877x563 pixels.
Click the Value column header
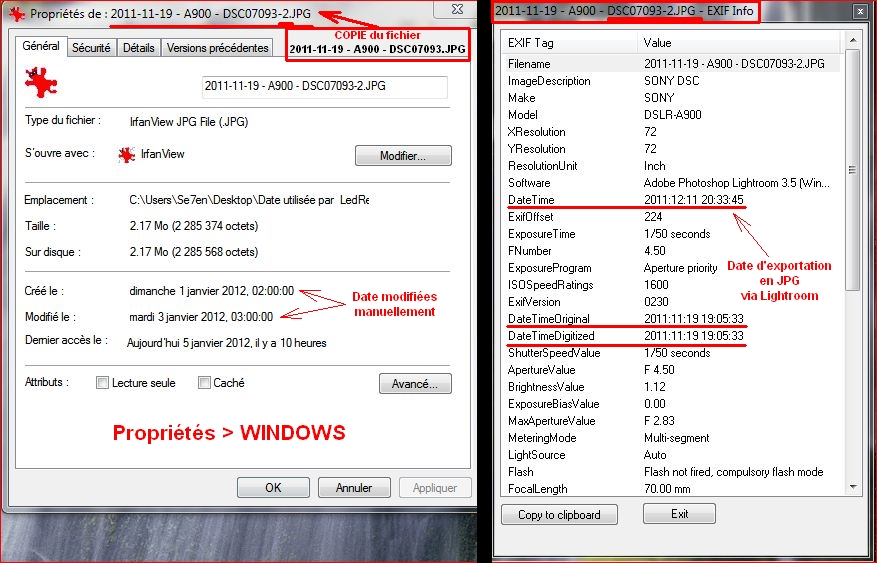pyautogui.click(x=738, y=43)
